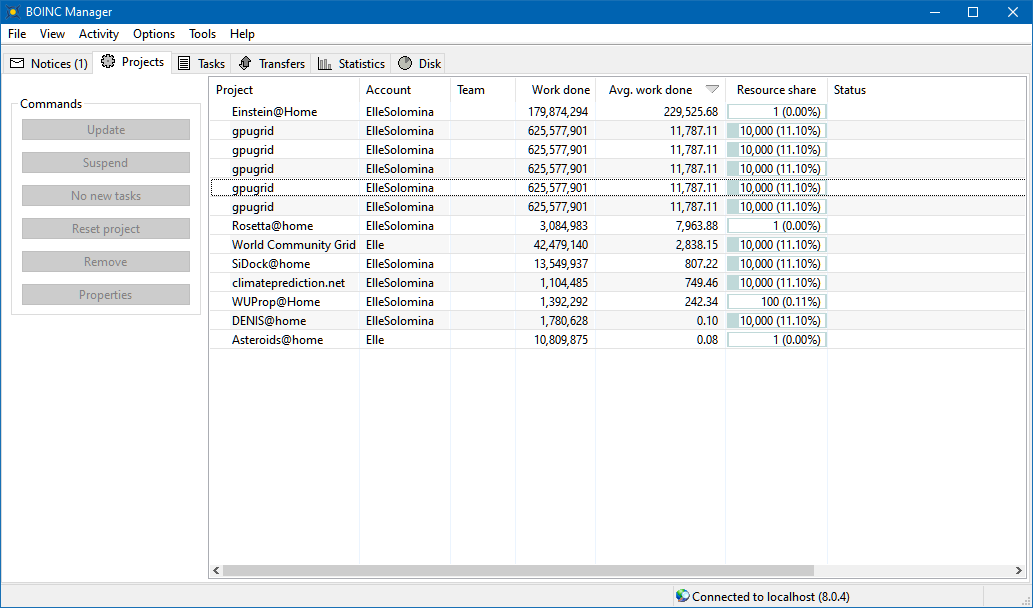Select the Einstein@Home project row
The width and height of the screenshot is (1033, 608).
(618, 112)
